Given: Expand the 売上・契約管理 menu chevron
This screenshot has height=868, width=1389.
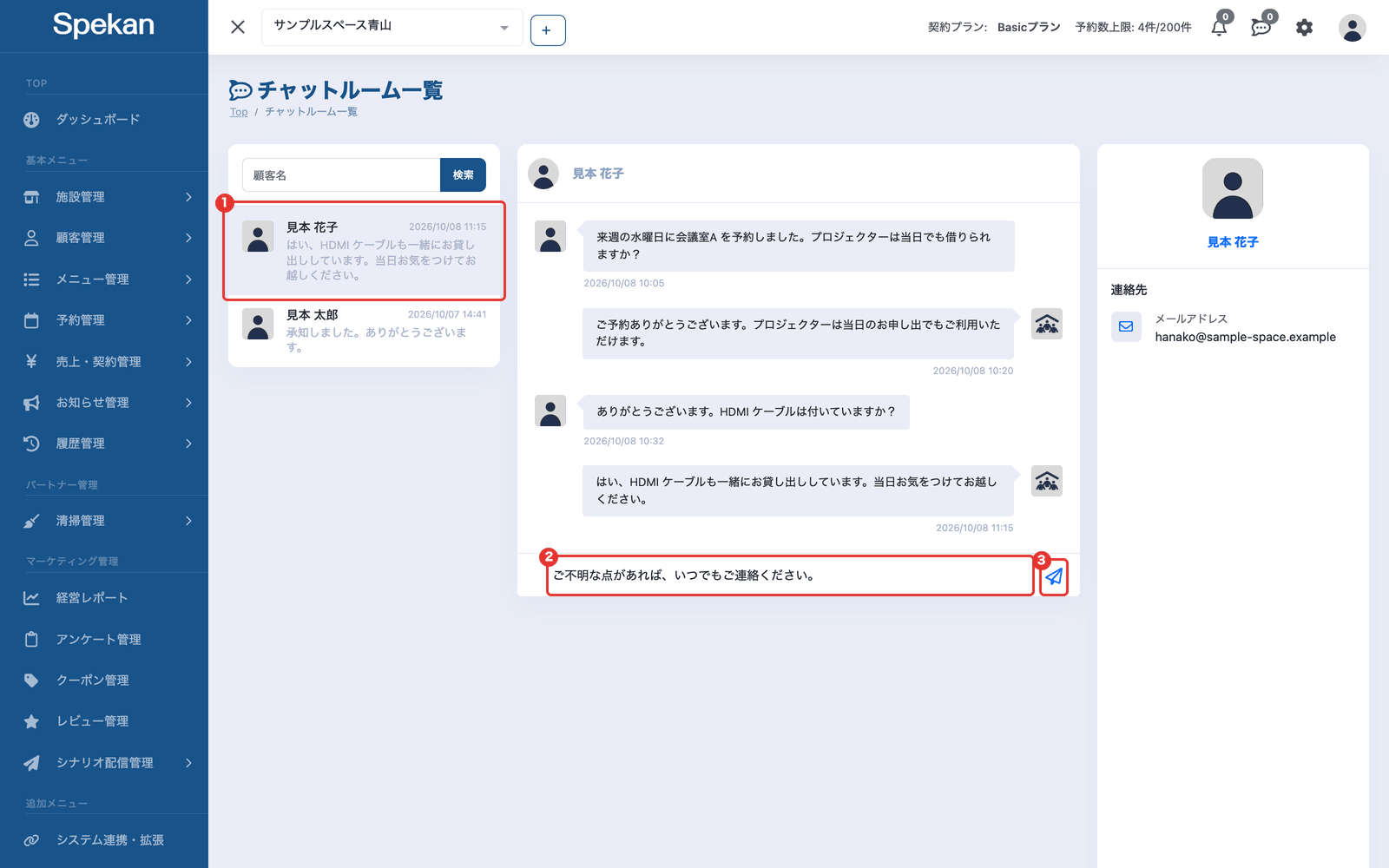Looking at the screenshot, I should [x=188, y=362].
